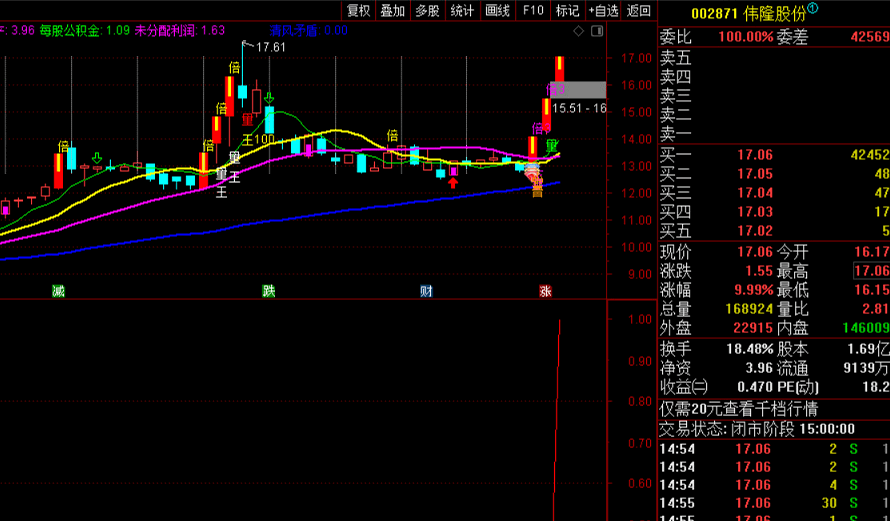Click the latest red limit-up candlestick
Viewport: 890px width, 521px height.
tap(560, 69)
